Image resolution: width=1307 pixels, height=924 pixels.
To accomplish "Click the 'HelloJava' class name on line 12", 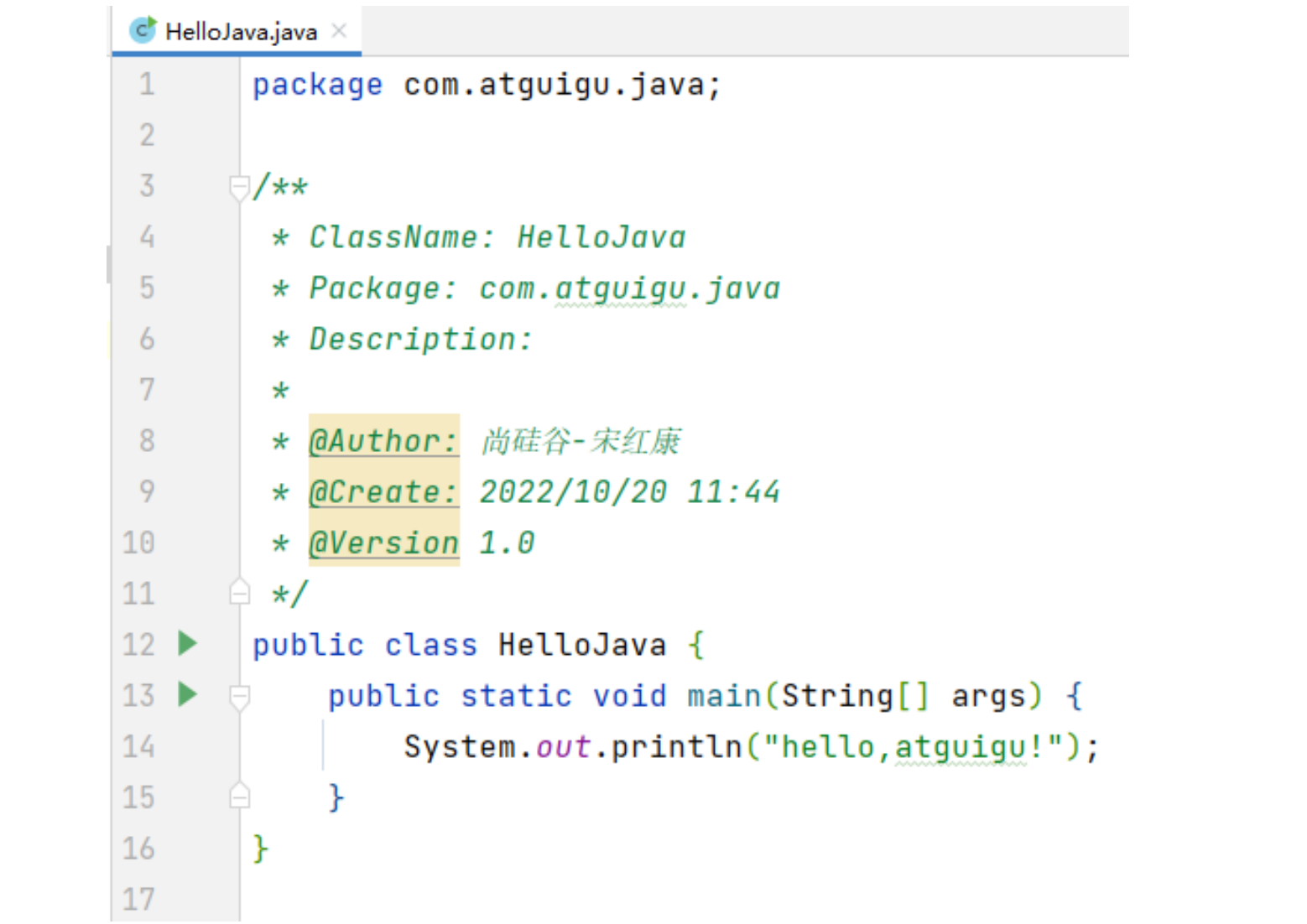I will click(582, 645).
